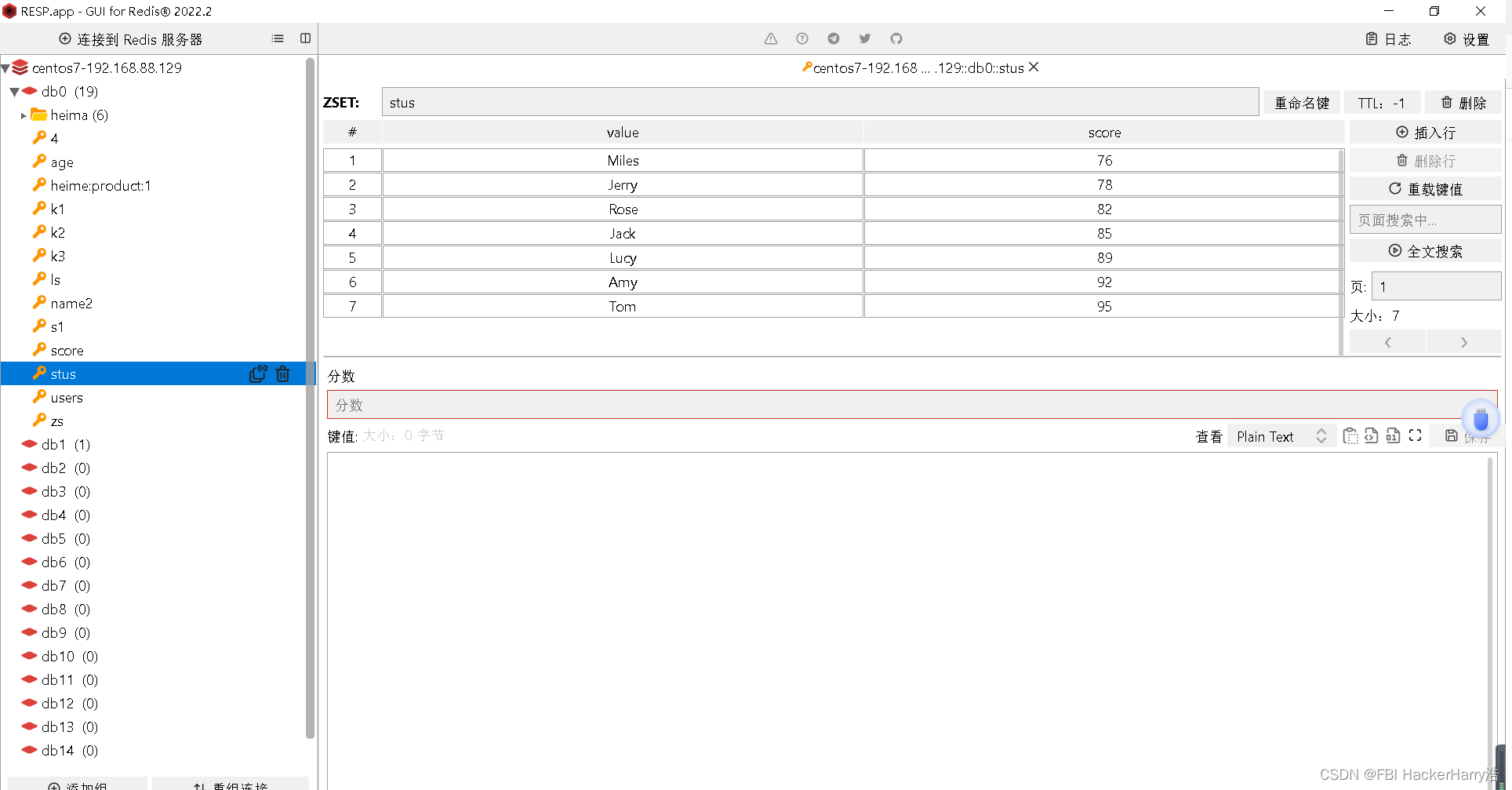
Task: Select the Lucy value cell
Action: 623,257
